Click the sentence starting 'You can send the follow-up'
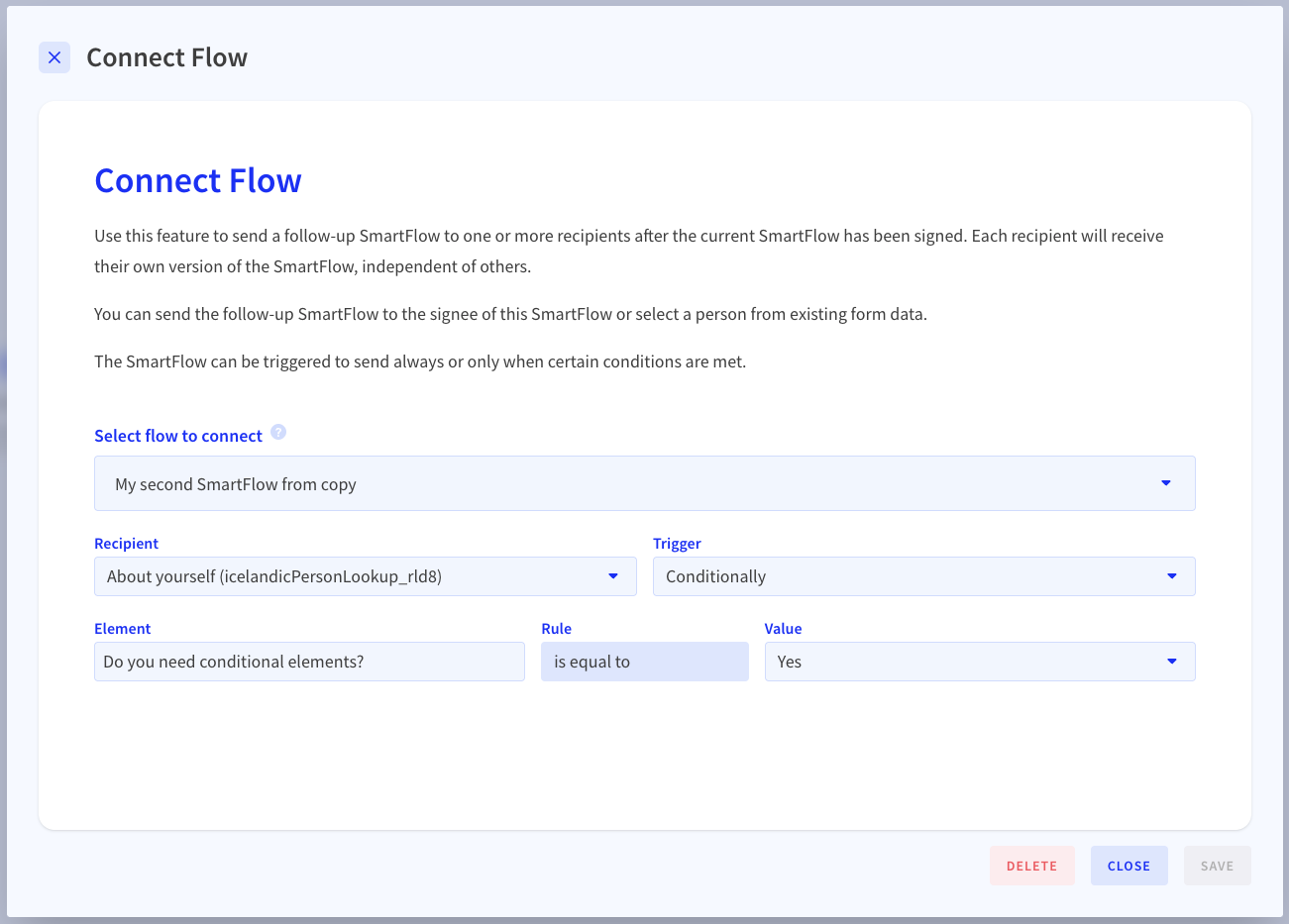Image resolution: width=1289 pixels, height=924 pixels. pos(510,314)
